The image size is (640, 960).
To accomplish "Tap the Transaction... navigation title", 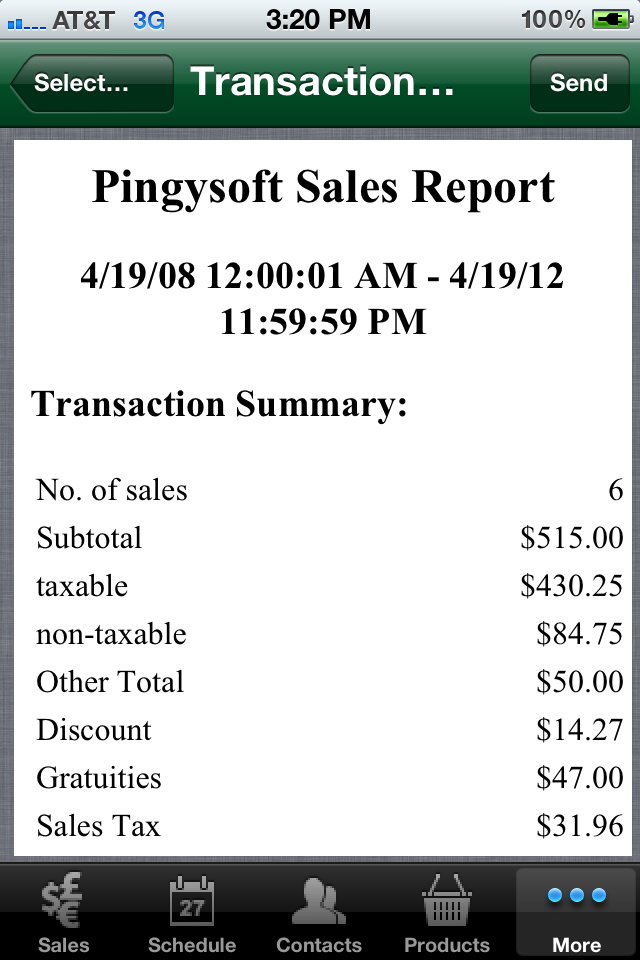I will click(x=322, y=81).
